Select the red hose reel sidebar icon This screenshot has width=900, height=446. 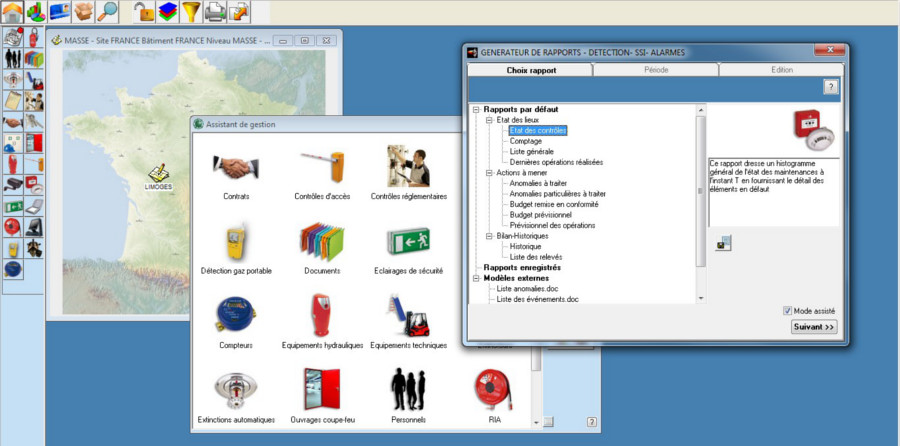coord(13,227)
